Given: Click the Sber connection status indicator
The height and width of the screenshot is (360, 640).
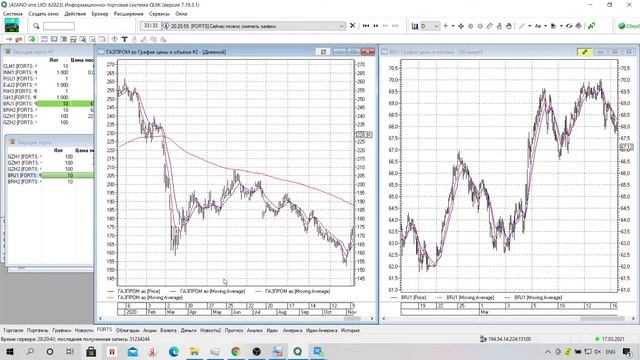Looking at the screenshot, I should (629, 26).
